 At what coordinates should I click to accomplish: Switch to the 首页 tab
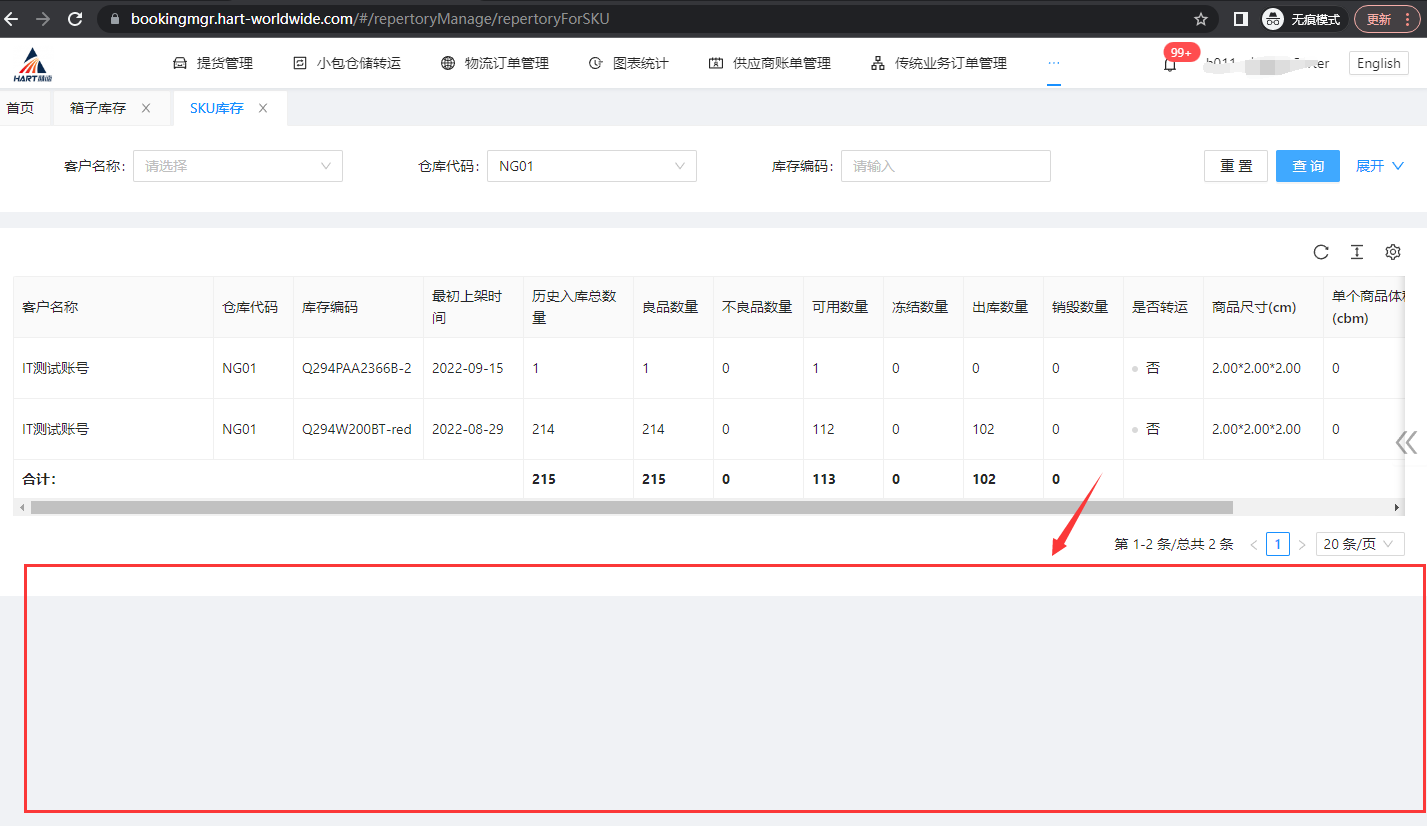pos(20,108)
